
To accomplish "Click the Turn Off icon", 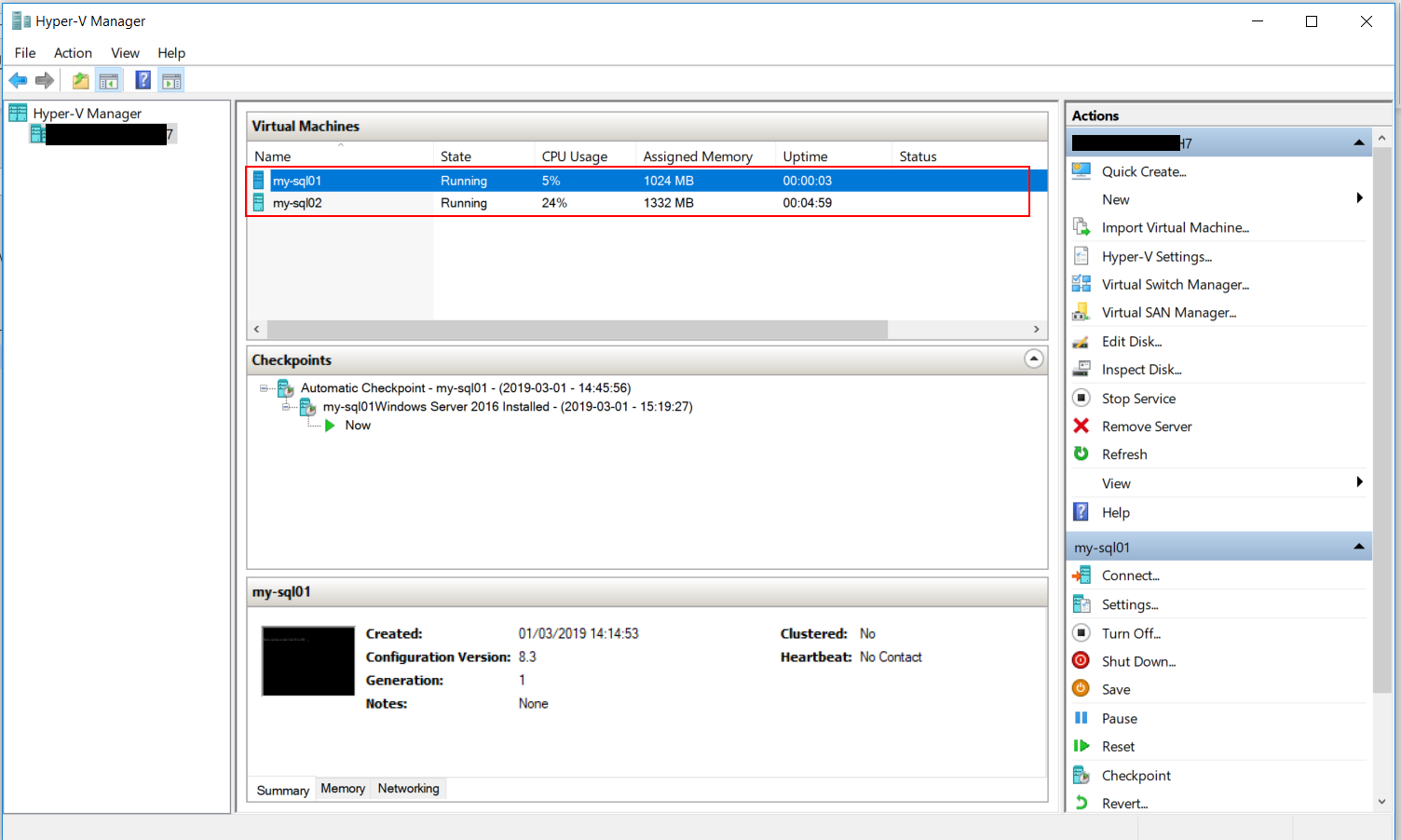I will 1081,632.
